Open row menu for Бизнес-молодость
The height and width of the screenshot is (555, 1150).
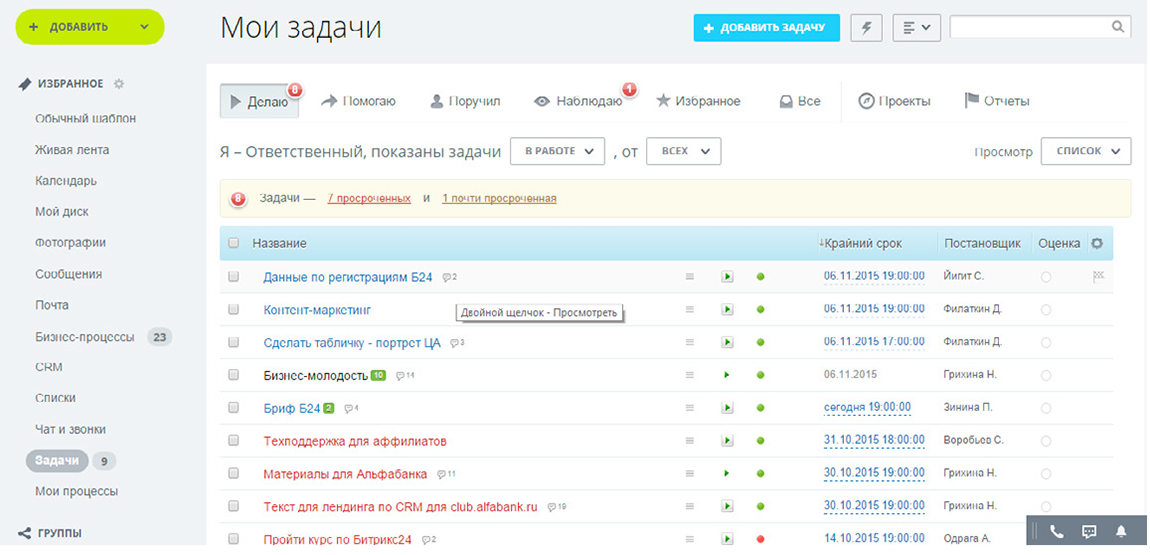pyautogui.click(x=689, y=375)
